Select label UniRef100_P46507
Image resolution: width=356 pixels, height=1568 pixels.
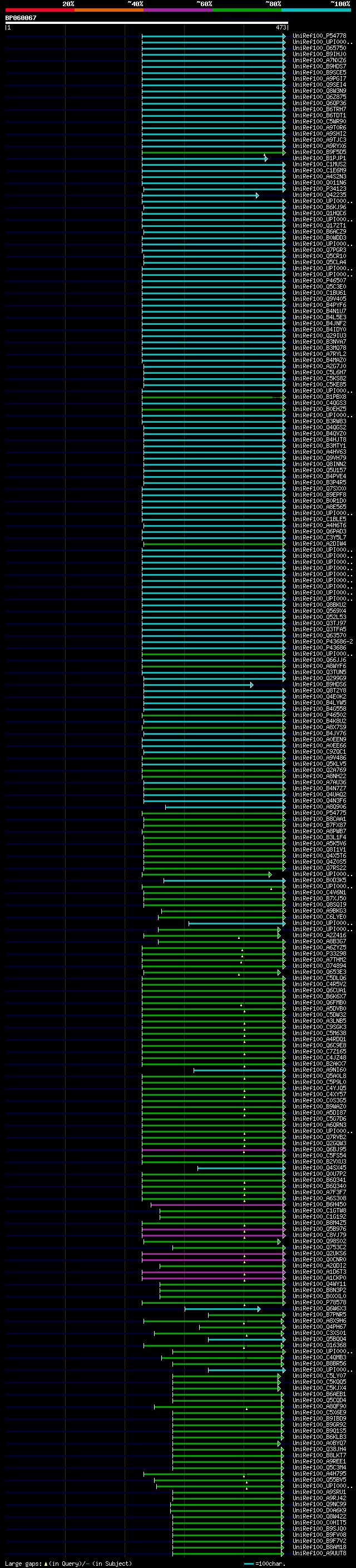point(319,280)
